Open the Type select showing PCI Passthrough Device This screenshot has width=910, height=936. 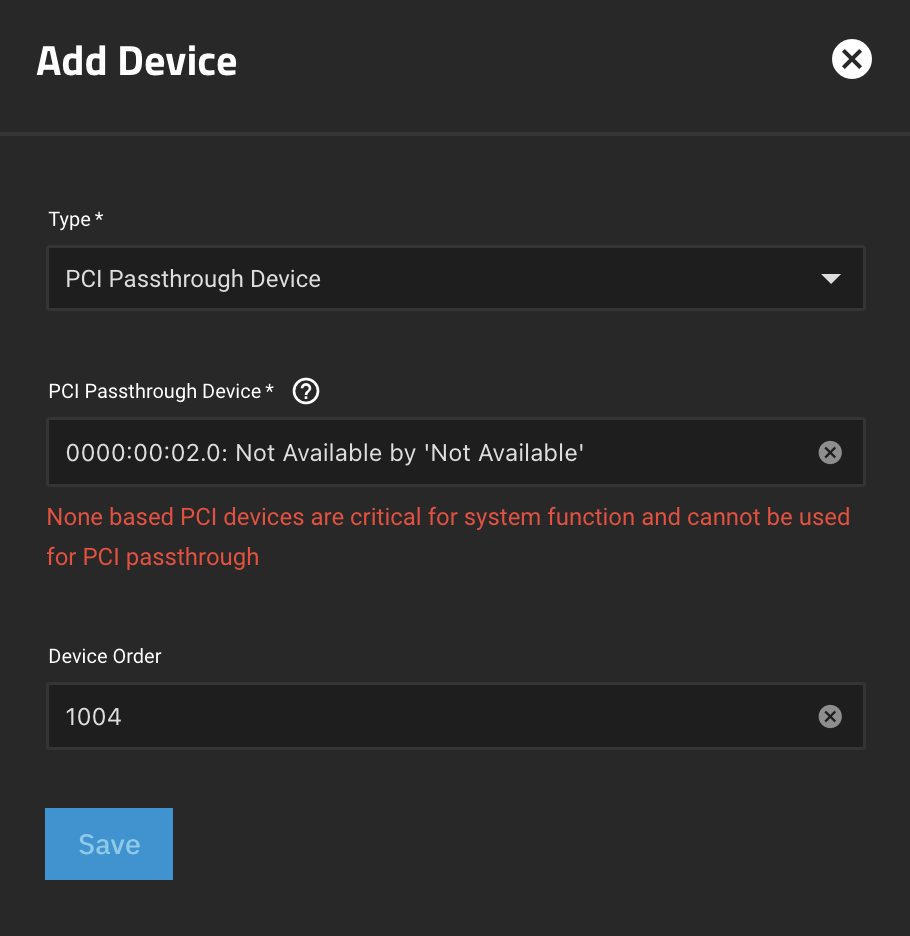tap(456, 278)
